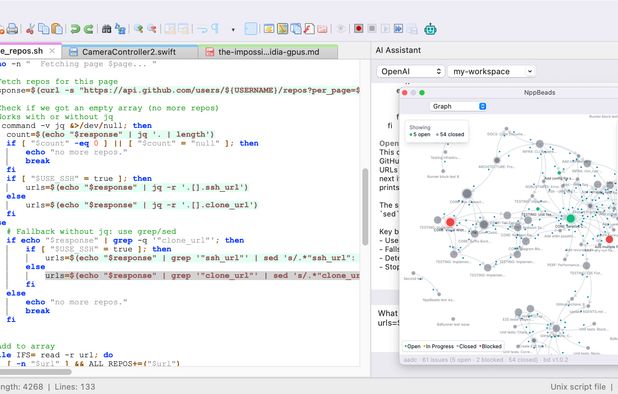618x394 pixels.
Task: Toggle the In Progress legend filter
Action: [439, 346]
